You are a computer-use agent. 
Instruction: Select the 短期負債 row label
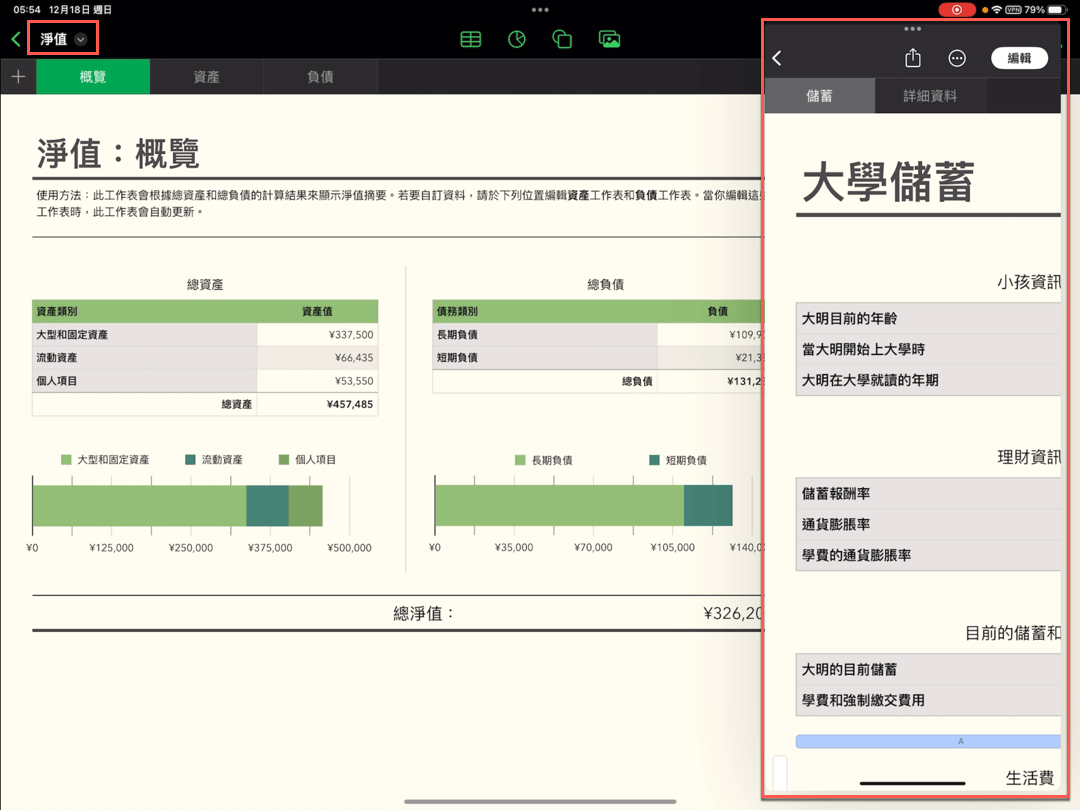[x=545, y=357]
